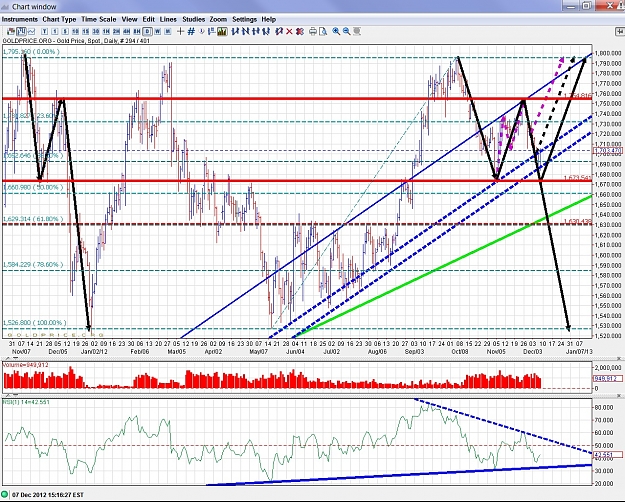Click the RSI value marker 42.551
625x502 pixels.
[607, 455]
